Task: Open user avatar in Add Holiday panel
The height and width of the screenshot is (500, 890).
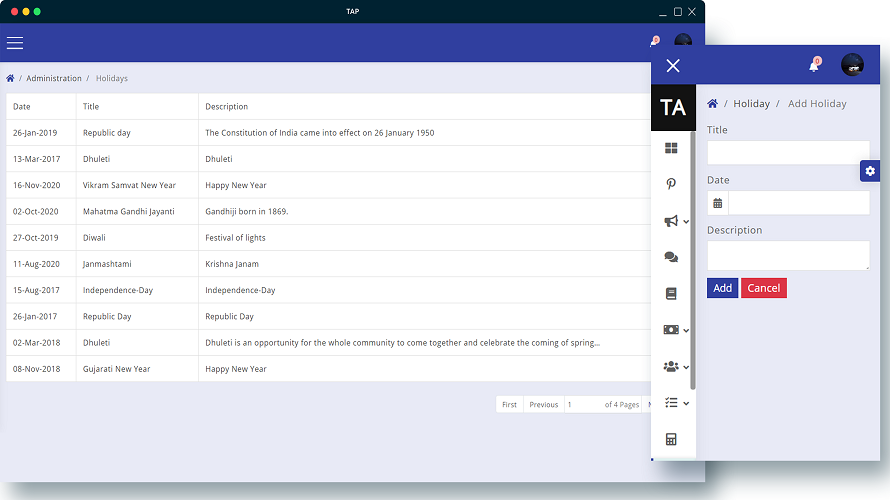Action: [x=852, y=65]
